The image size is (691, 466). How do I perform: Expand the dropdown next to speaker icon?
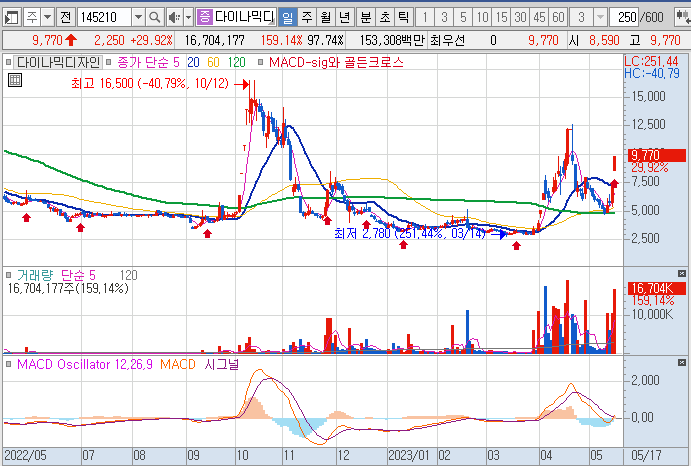pyautogui.click(x=189, y=18)
